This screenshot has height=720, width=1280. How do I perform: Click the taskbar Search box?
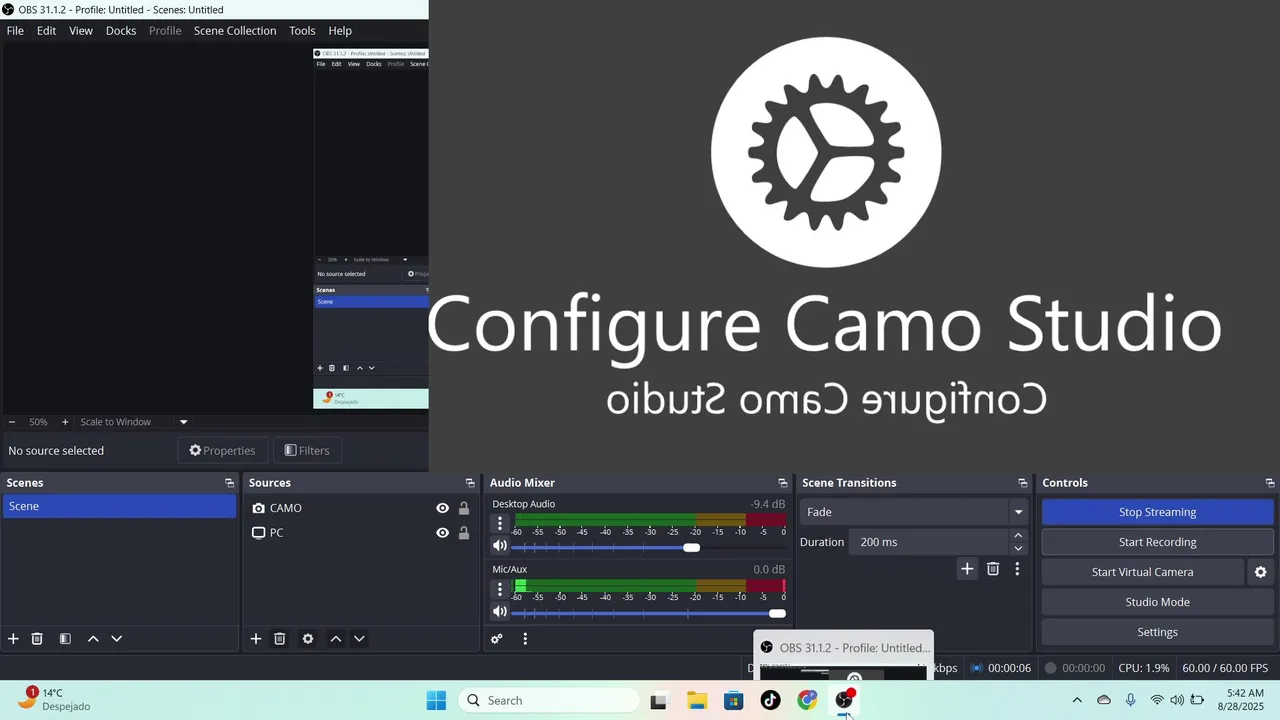pyautogui.click(x=548, y=700)
